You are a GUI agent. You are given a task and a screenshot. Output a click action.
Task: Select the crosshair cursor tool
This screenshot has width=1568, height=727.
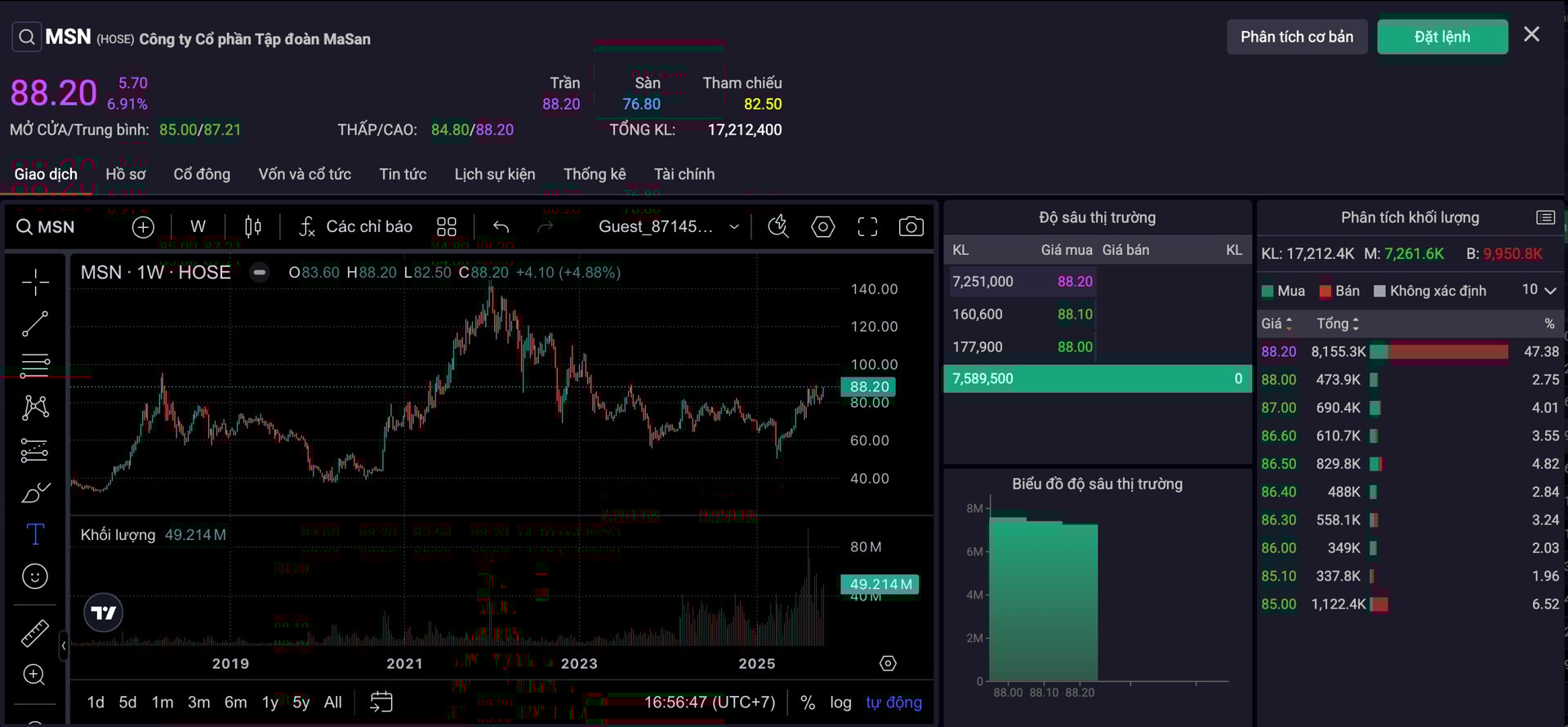(x=34, y=282)
